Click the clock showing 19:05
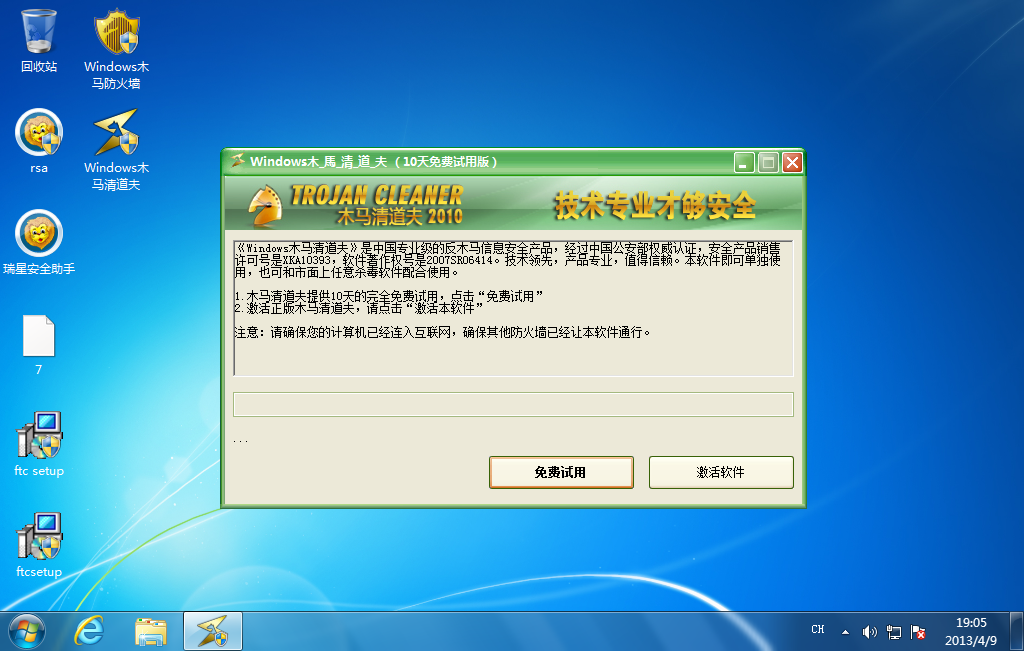The image size is (1024, 651). click(x=971, y=631)
